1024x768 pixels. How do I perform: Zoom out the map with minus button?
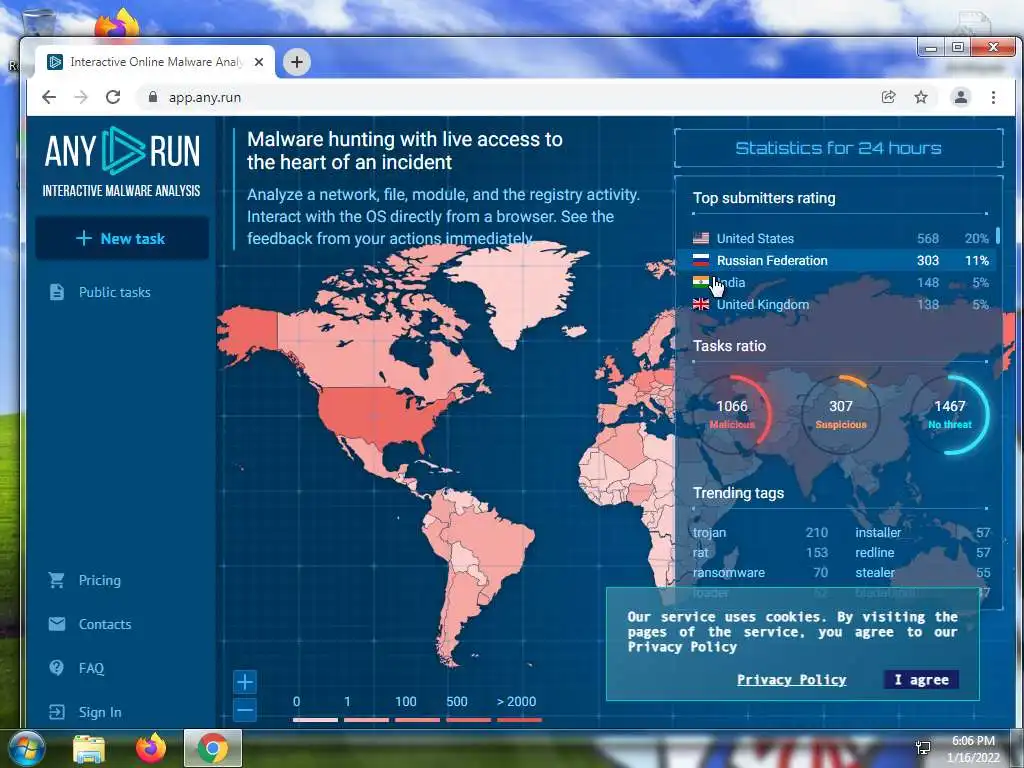tap(245, 710)
